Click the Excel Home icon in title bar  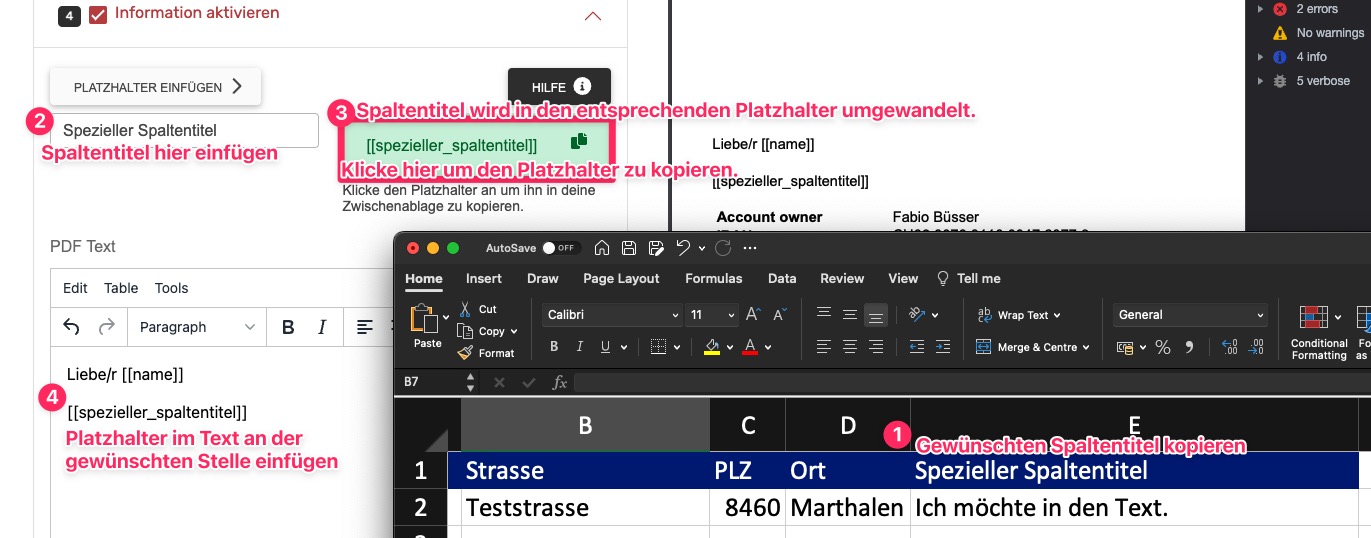click(601, 248)
